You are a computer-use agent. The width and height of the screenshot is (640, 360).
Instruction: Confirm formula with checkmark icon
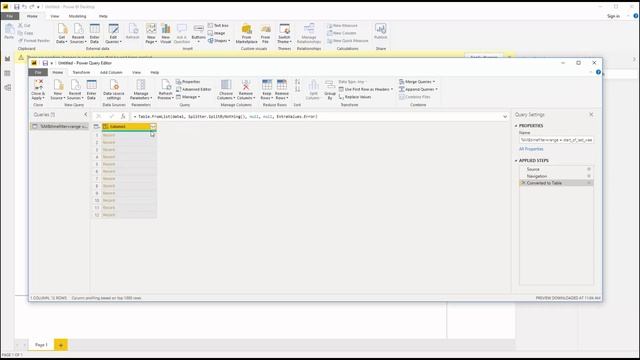[x=111, y=116]
